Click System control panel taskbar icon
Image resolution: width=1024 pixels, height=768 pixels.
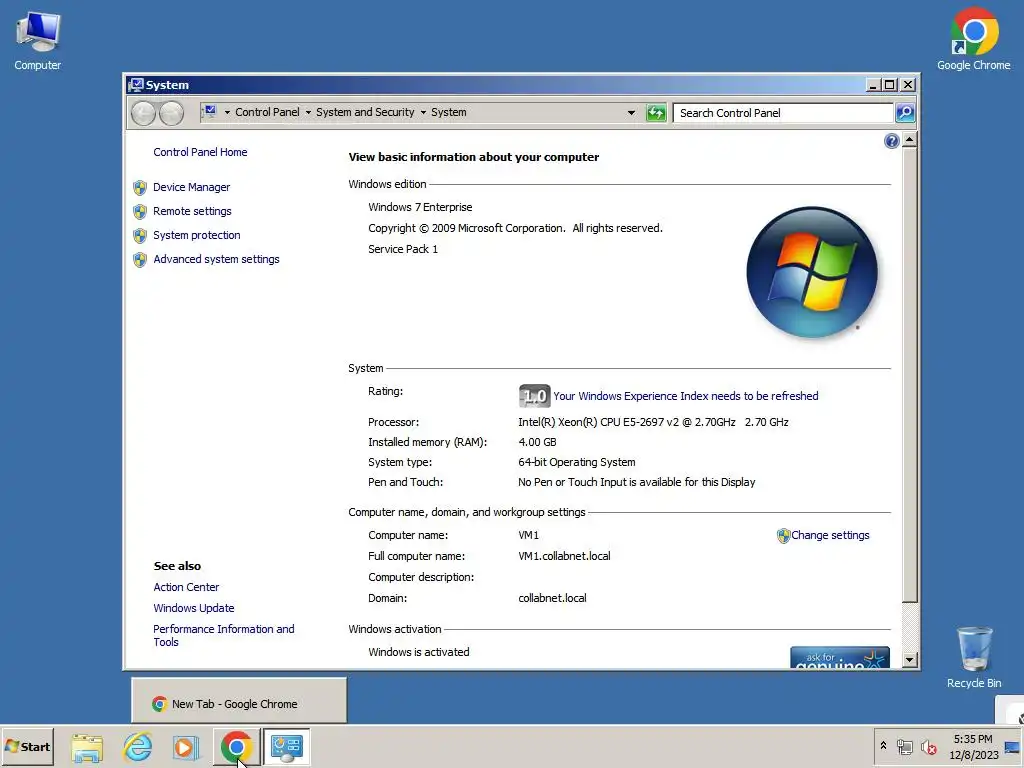tap(286, 747)
